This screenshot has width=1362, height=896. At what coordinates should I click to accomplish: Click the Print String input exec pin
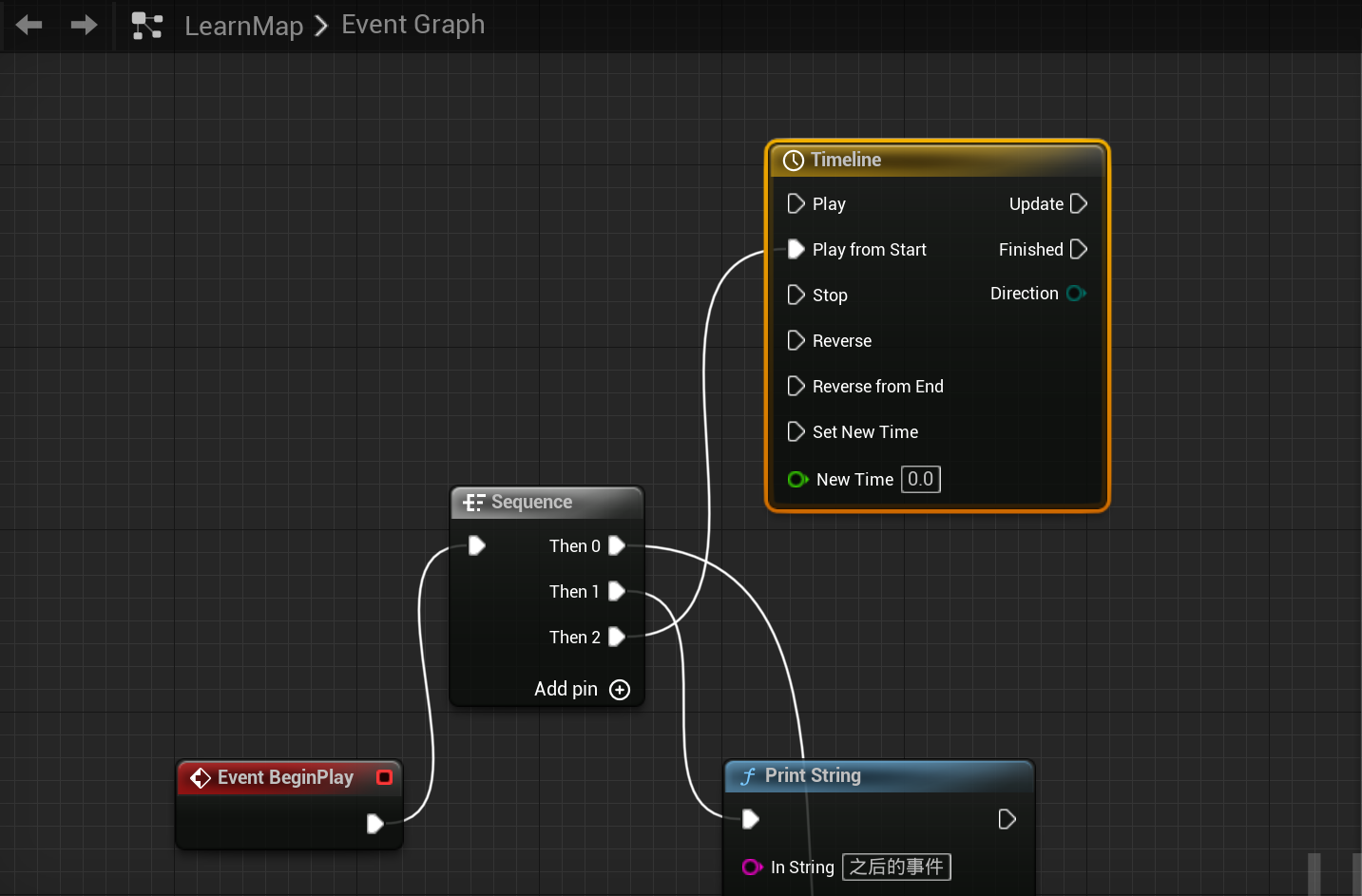[750, 819]
